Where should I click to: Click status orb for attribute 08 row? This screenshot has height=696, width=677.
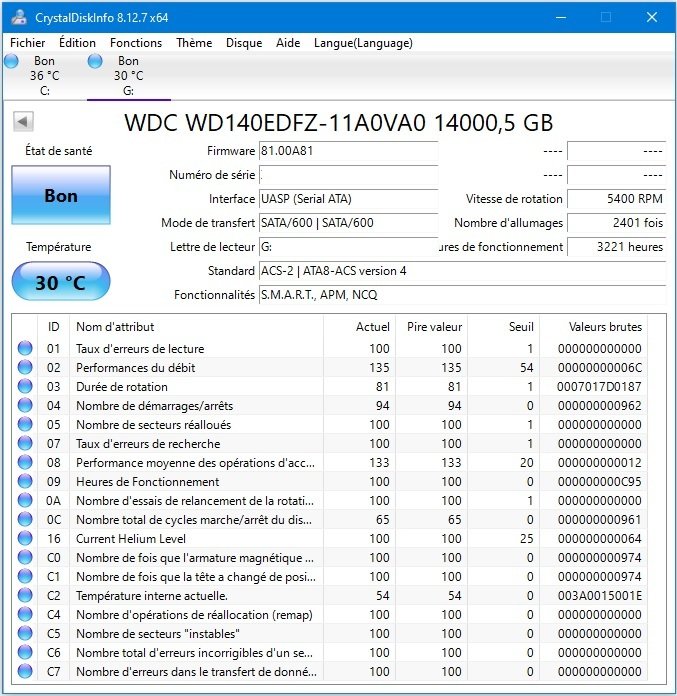pyautogui.click(x=25, y=462)
